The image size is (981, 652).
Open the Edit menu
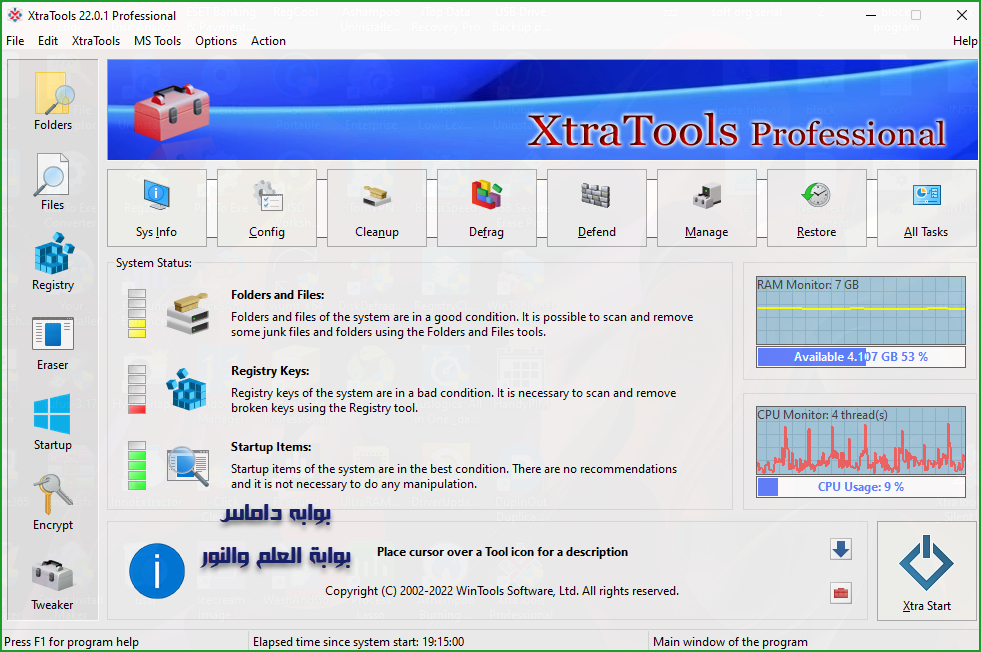coord(48,41)
